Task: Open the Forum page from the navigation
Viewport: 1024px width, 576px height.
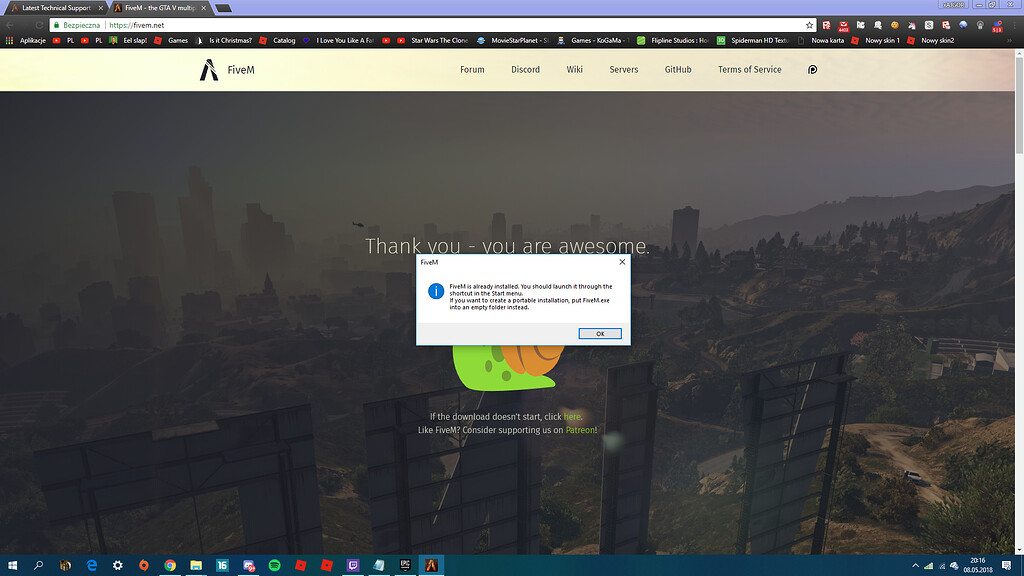Action: pyautogui.click(x=472, y=70)
